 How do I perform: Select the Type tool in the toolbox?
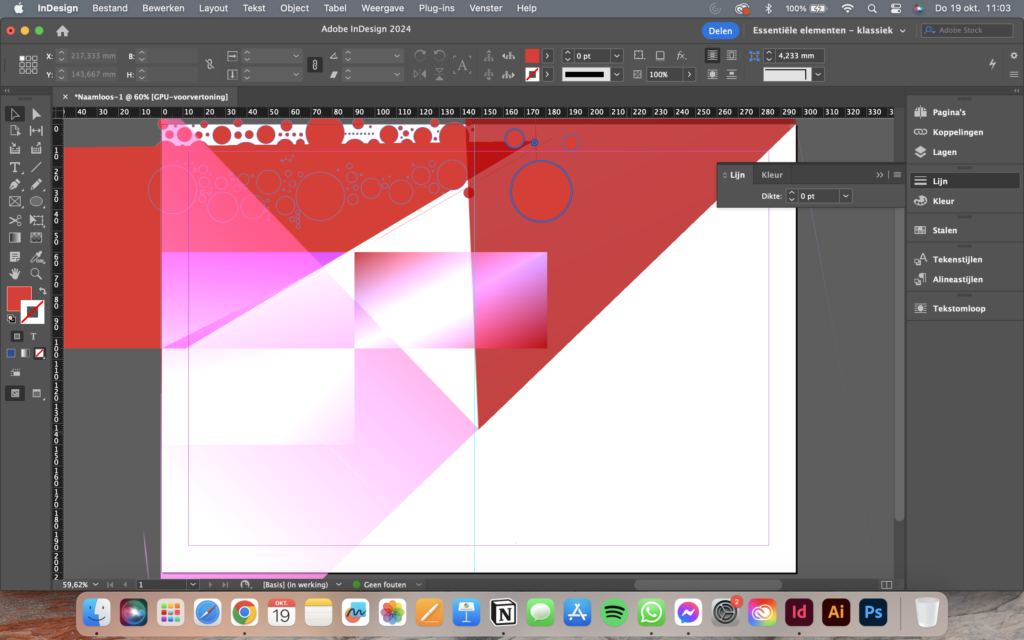pyautogui.click(x=14, y=167)
